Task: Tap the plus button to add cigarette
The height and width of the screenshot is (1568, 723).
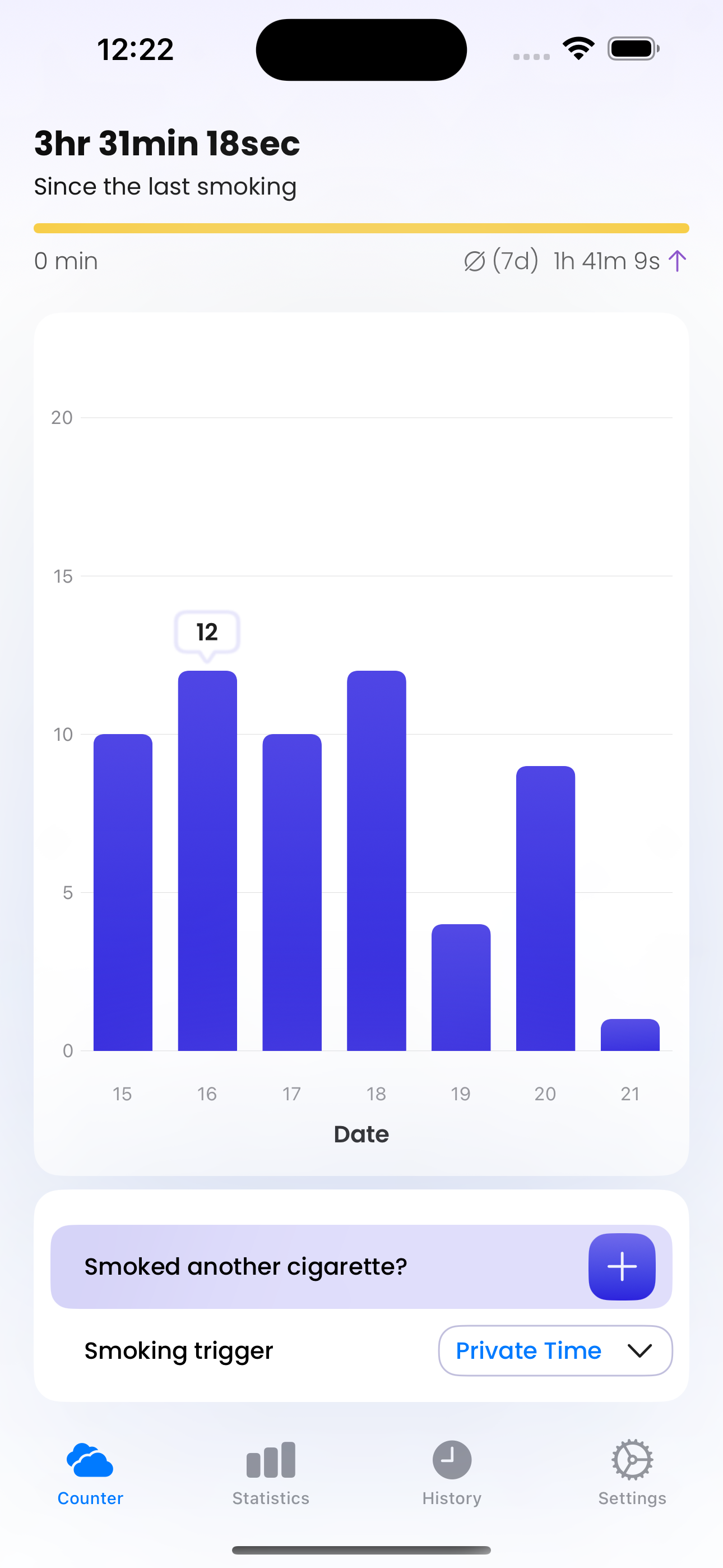Action: [622, 1266]
